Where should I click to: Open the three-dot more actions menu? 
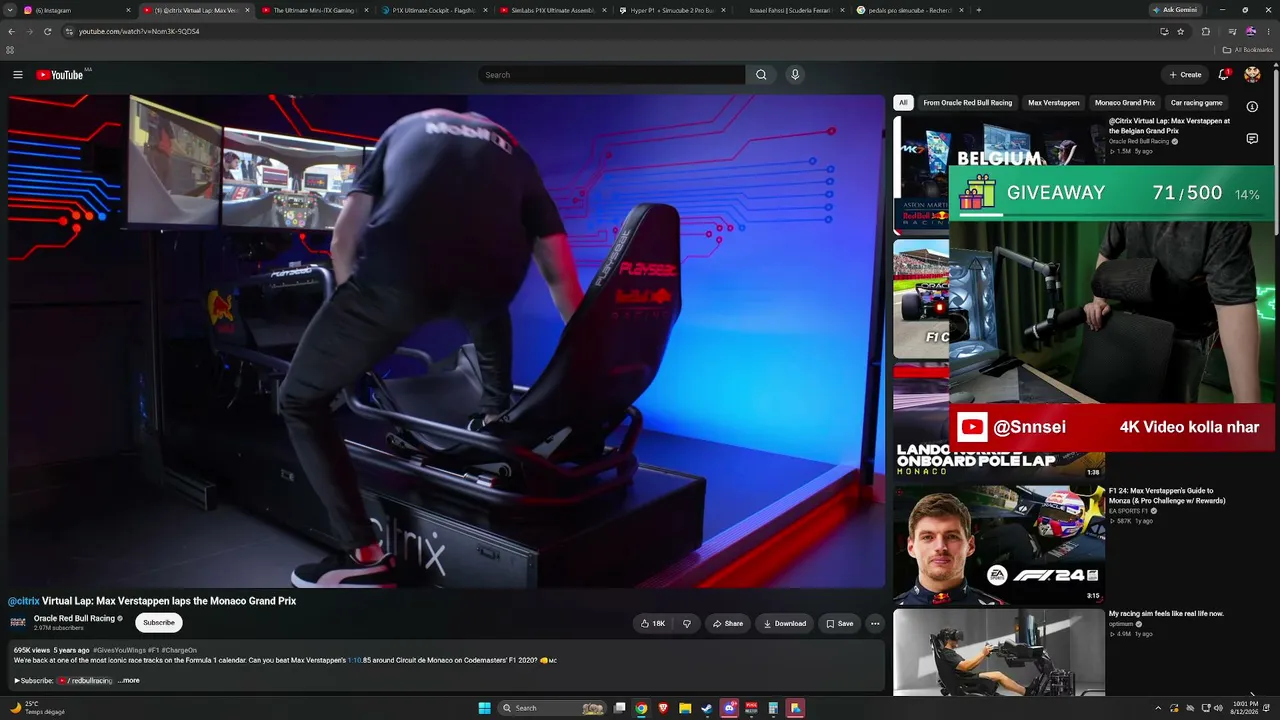pyautogui.click(x=875, y=623)
